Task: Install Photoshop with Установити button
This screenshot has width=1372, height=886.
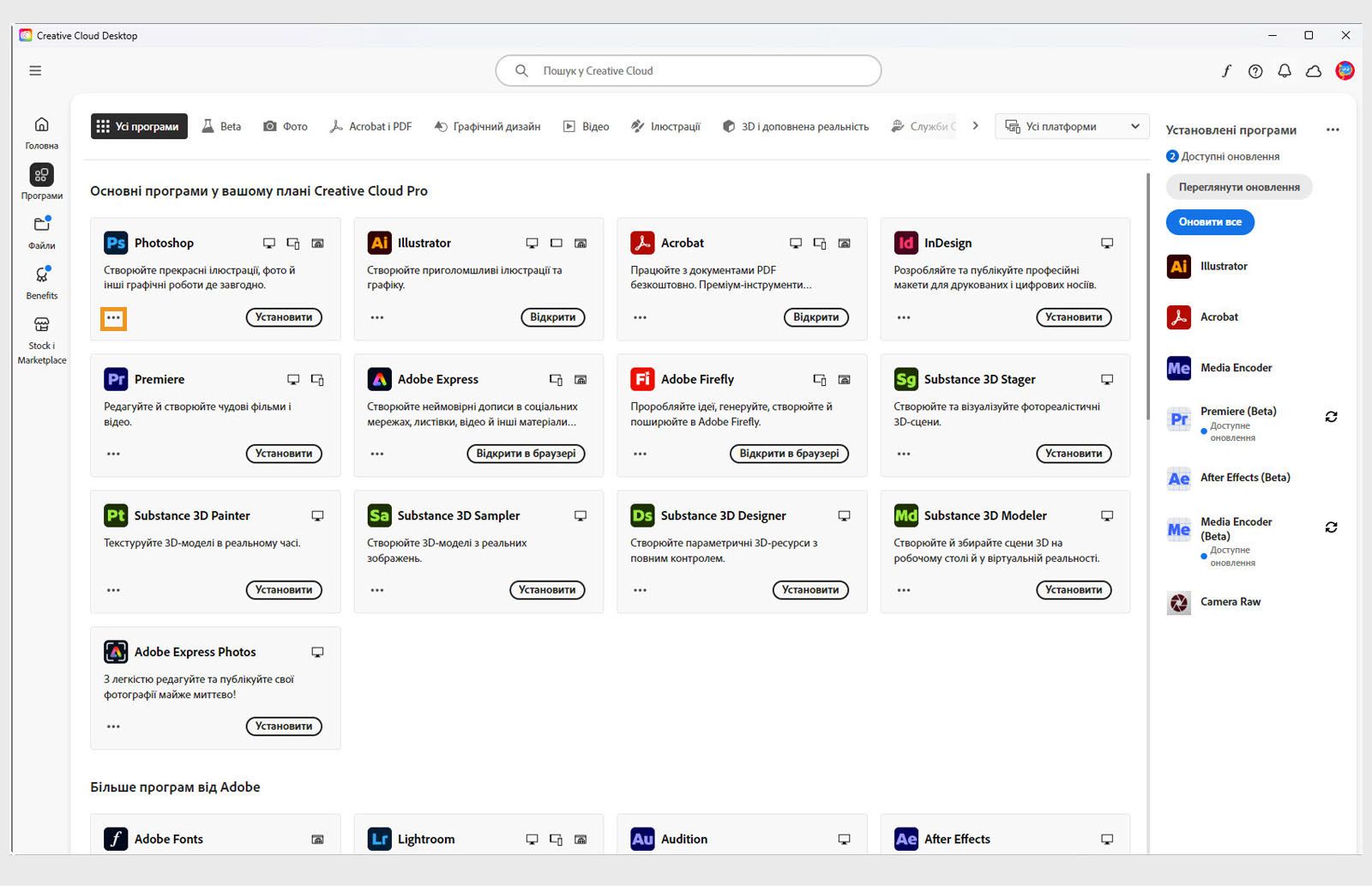Action: 284,317
